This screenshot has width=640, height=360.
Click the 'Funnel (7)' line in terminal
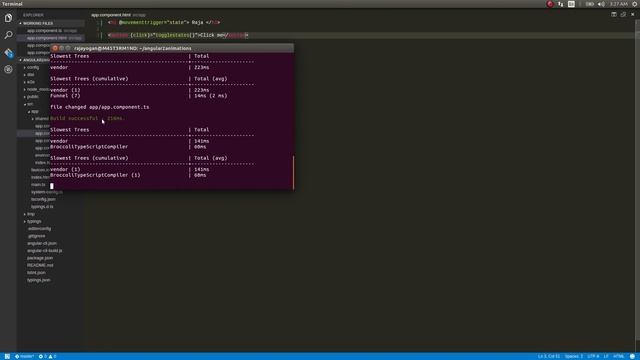(65, 96)
